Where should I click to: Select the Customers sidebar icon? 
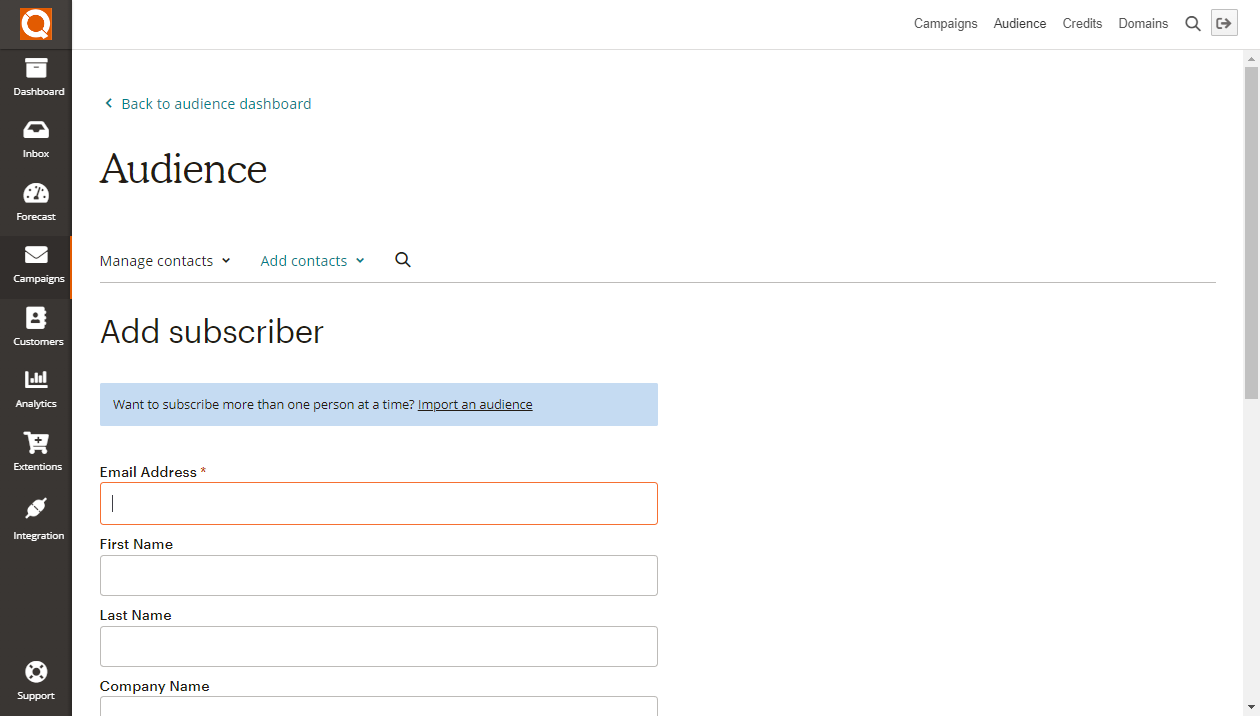pos(36,320)
